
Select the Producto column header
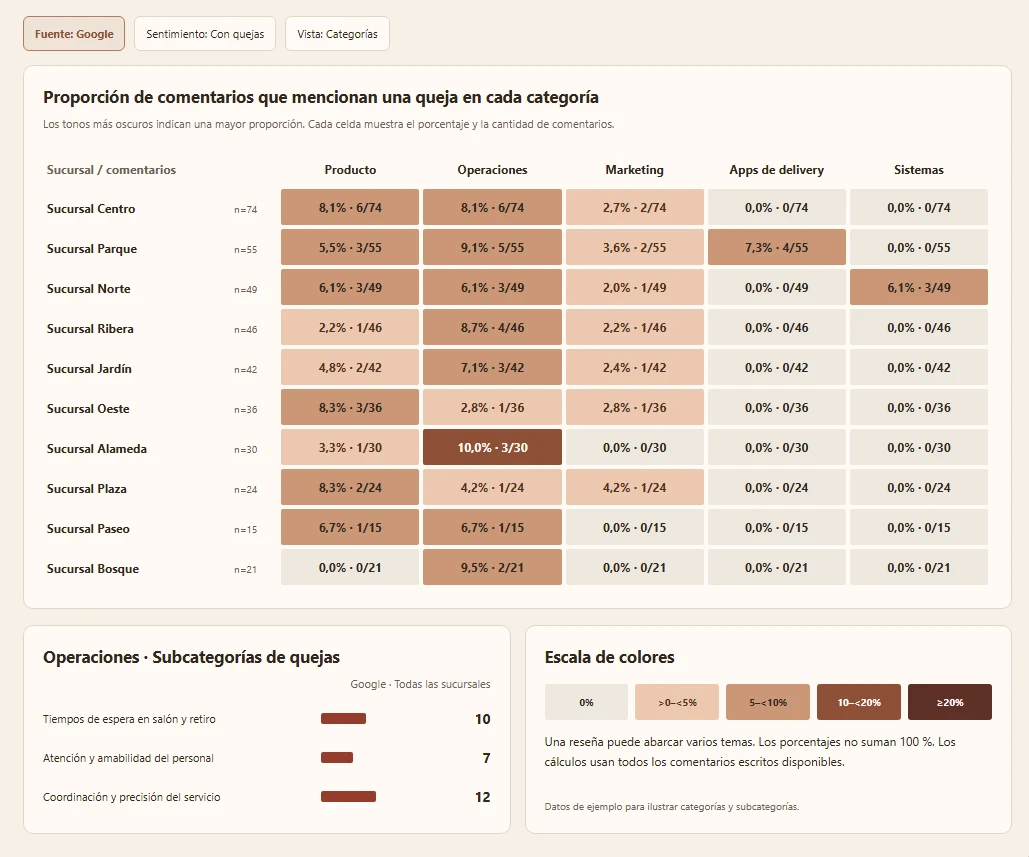(350, 169)
